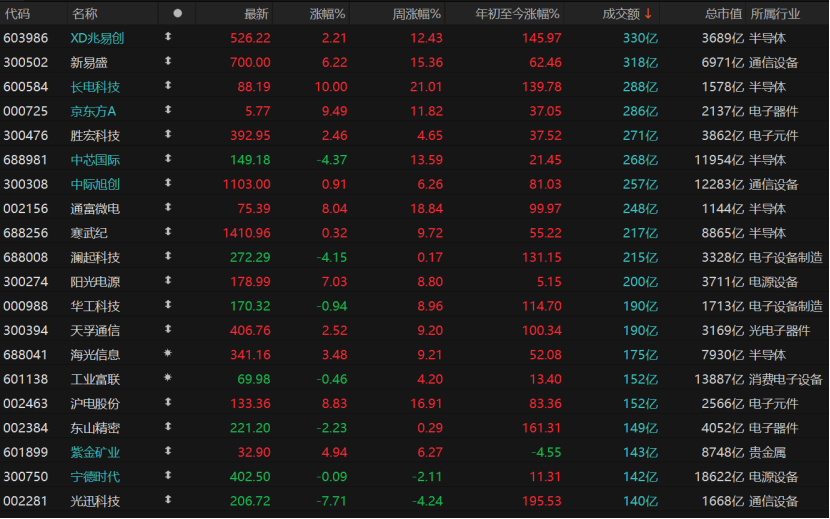Click the circle dot column header
The width and height of the screenshot is (830, 519).
click(x=177, y=13)
